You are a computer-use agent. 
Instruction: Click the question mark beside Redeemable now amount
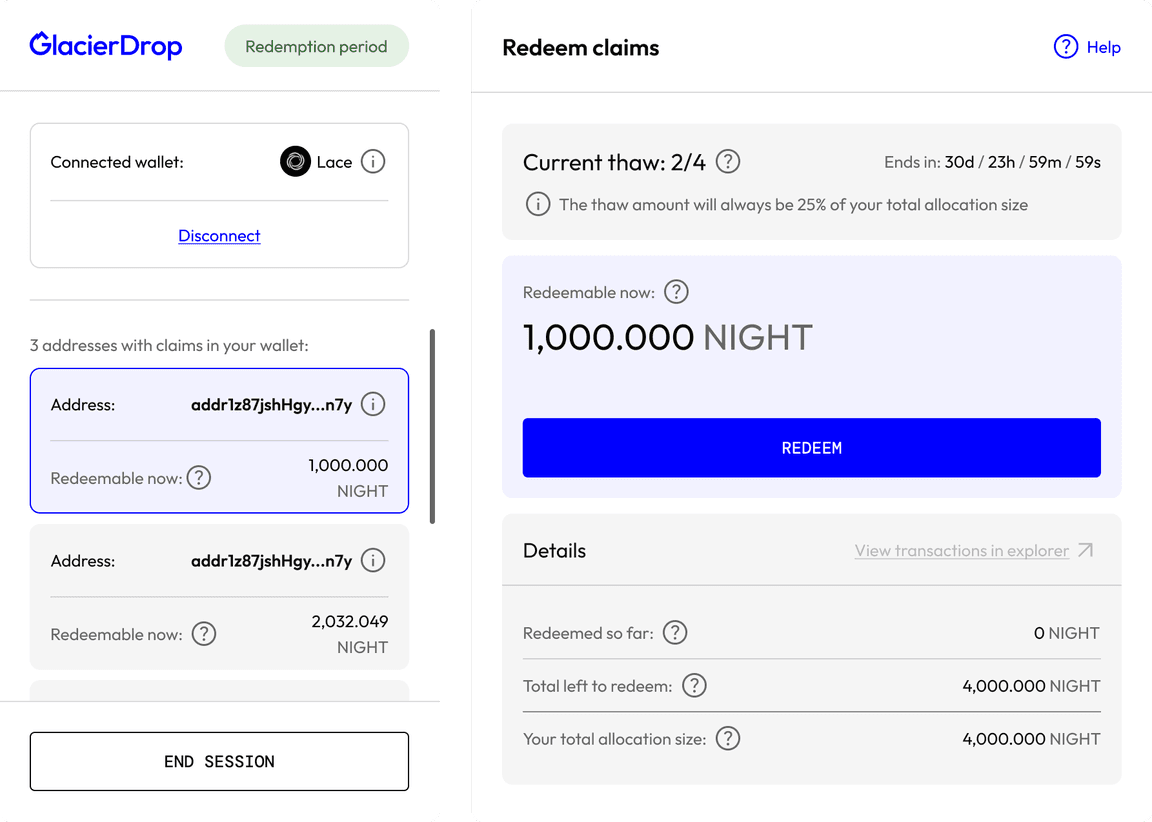pyautogui.click(x=676, y=292)
